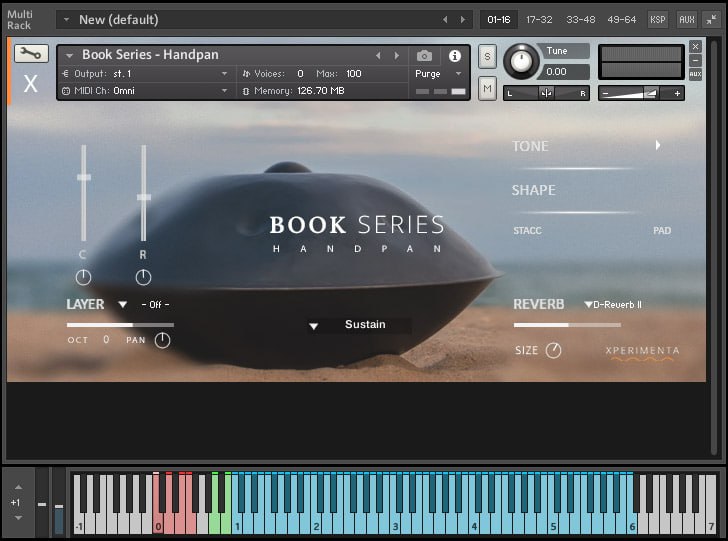728x541 pixels.
Task: Open the TONE page arrow
Action: (657, 145)
